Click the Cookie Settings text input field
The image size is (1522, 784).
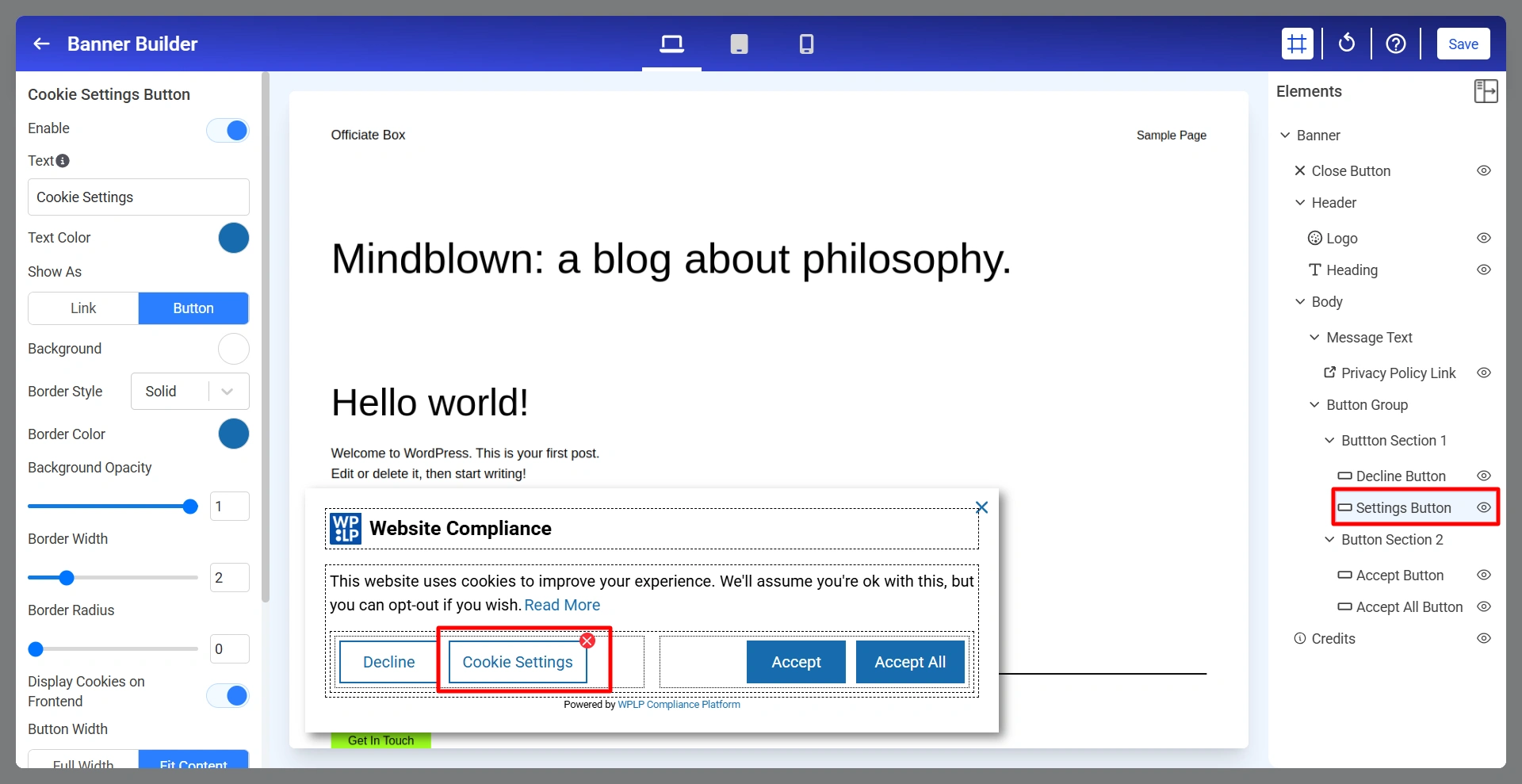pyautogui.click(x=139, y=197)
